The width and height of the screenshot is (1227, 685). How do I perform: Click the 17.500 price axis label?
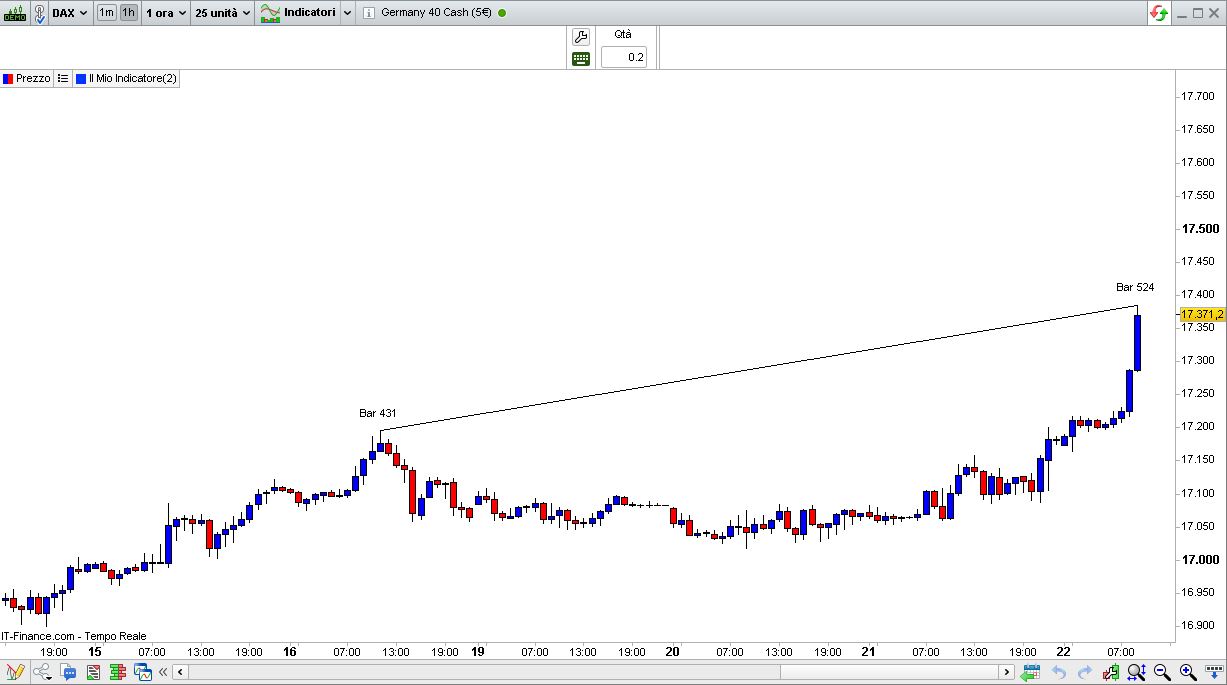click(1199, 228)
